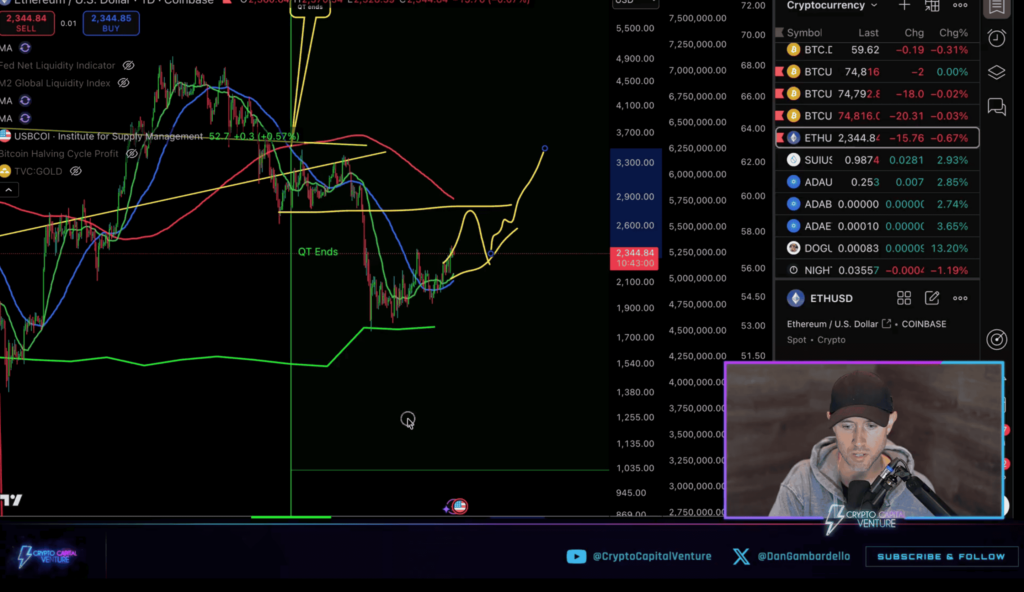
Task: Click the Sui logo in the watchlist
Action: [x=793, y=160]
